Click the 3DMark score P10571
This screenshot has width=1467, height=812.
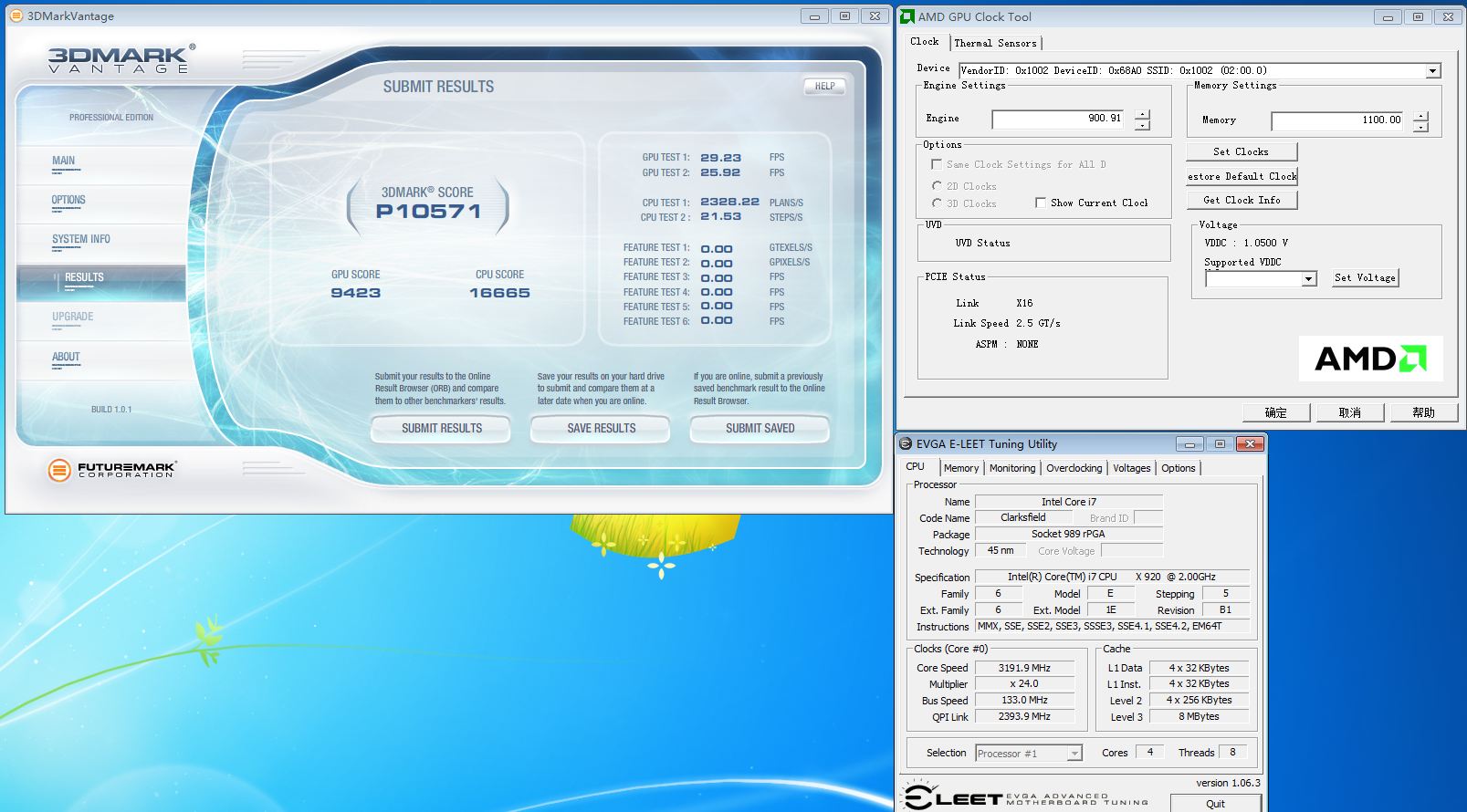(428, 212)
